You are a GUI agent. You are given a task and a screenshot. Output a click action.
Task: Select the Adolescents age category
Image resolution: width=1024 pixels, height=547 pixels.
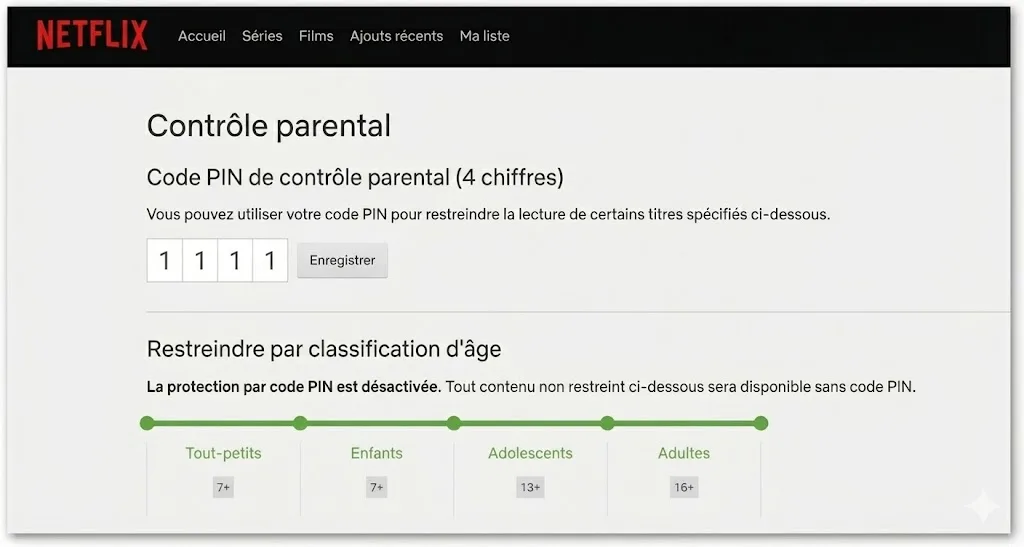pyautogui.click(x=530, y=453)
